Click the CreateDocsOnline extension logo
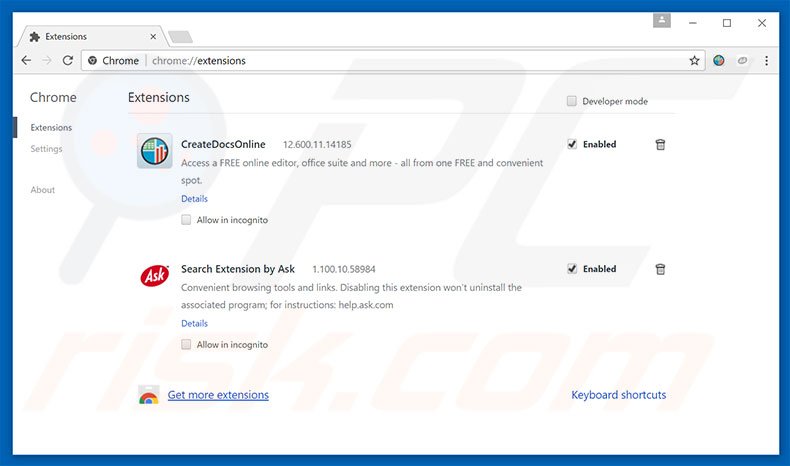Image resolution: width=790 pixels, height=466 pixels. pyautogui.click(x=155, y=151)
